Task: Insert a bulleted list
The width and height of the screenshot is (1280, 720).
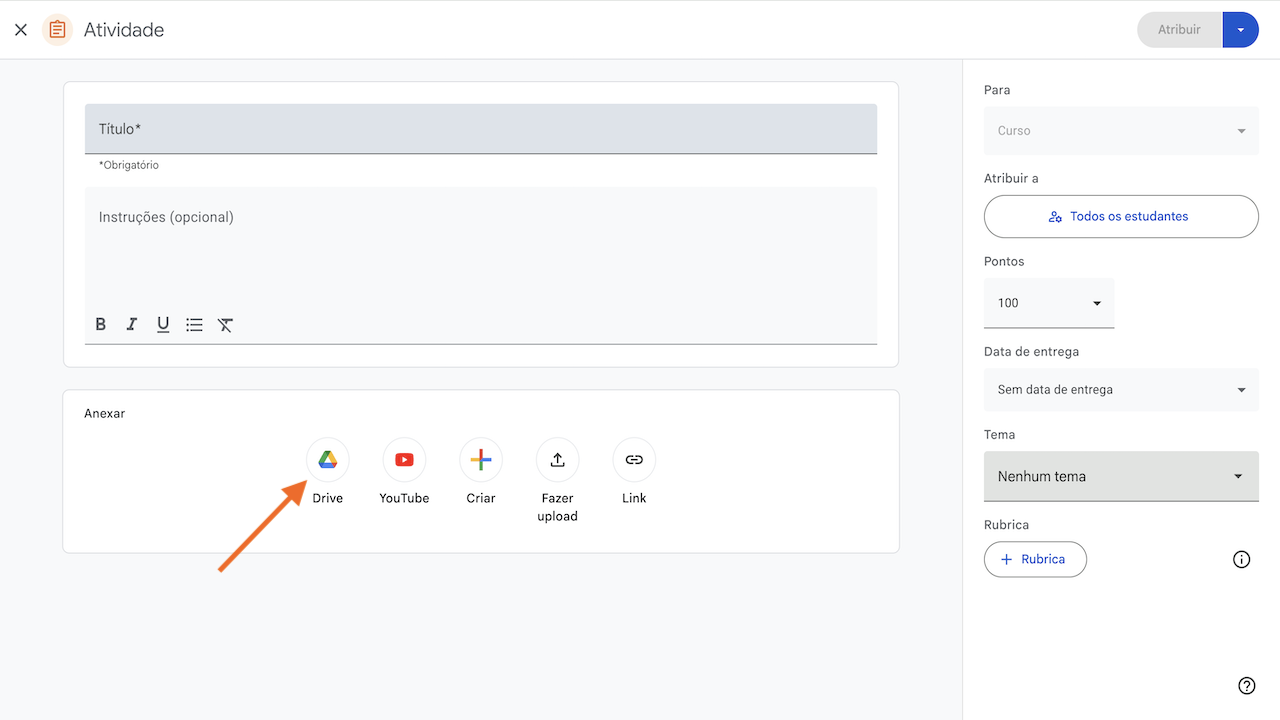Action: point(194,324)
